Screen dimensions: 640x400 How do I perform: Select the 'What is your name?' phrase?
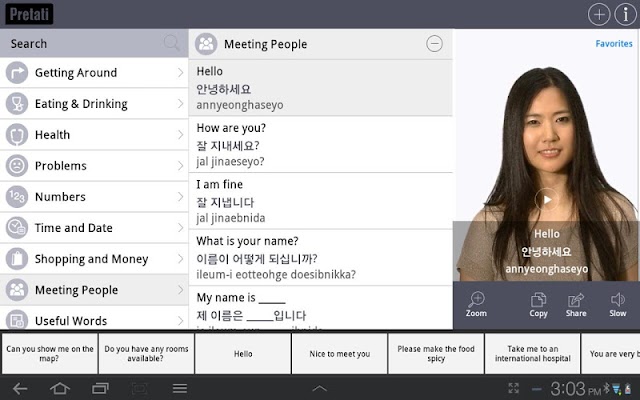pyautogui.click(x=320, y=257)
